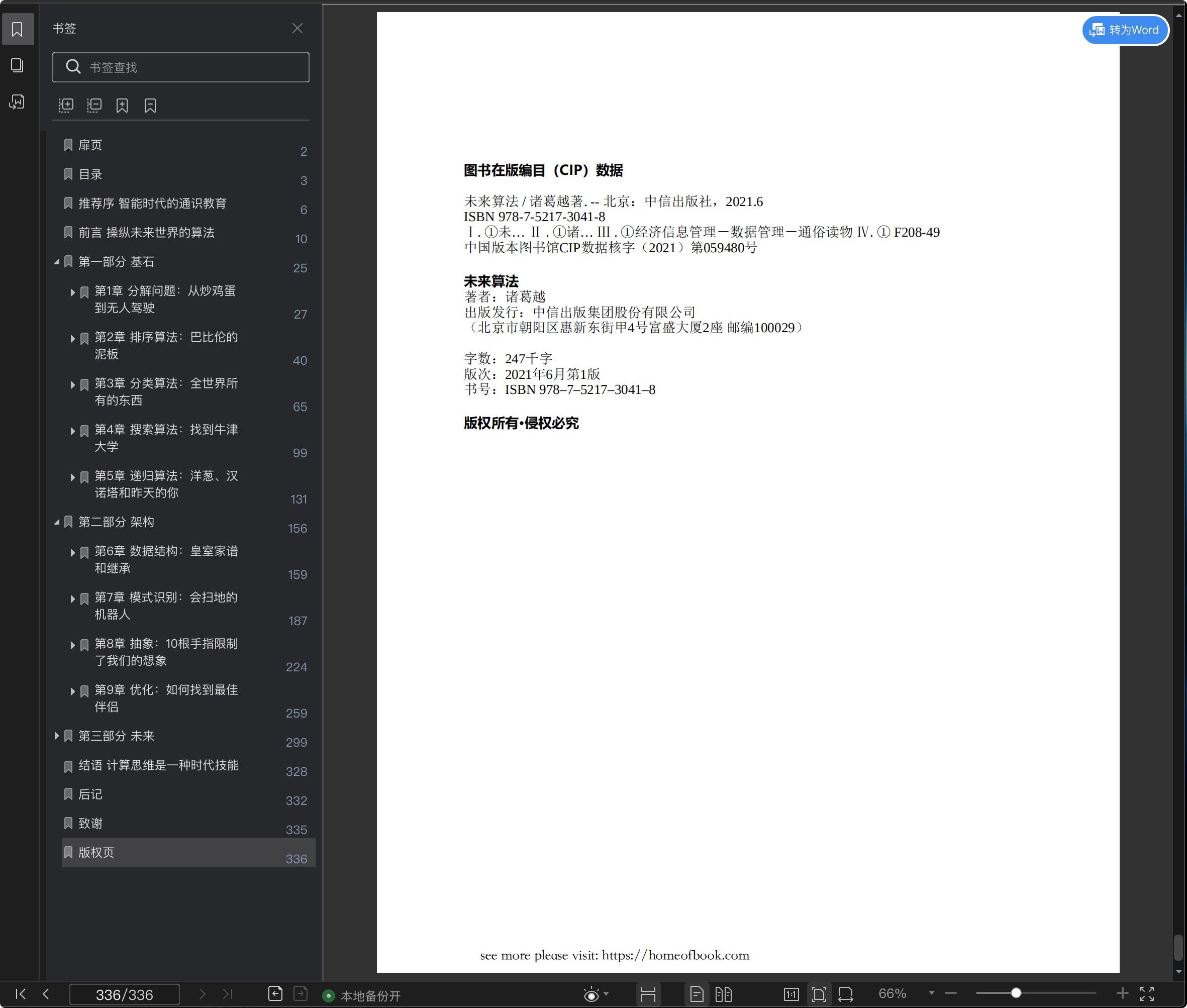This screenshot has height=1008, width=1187.
Task: Enter full screen mode icon
Action: pos(1147,994)
